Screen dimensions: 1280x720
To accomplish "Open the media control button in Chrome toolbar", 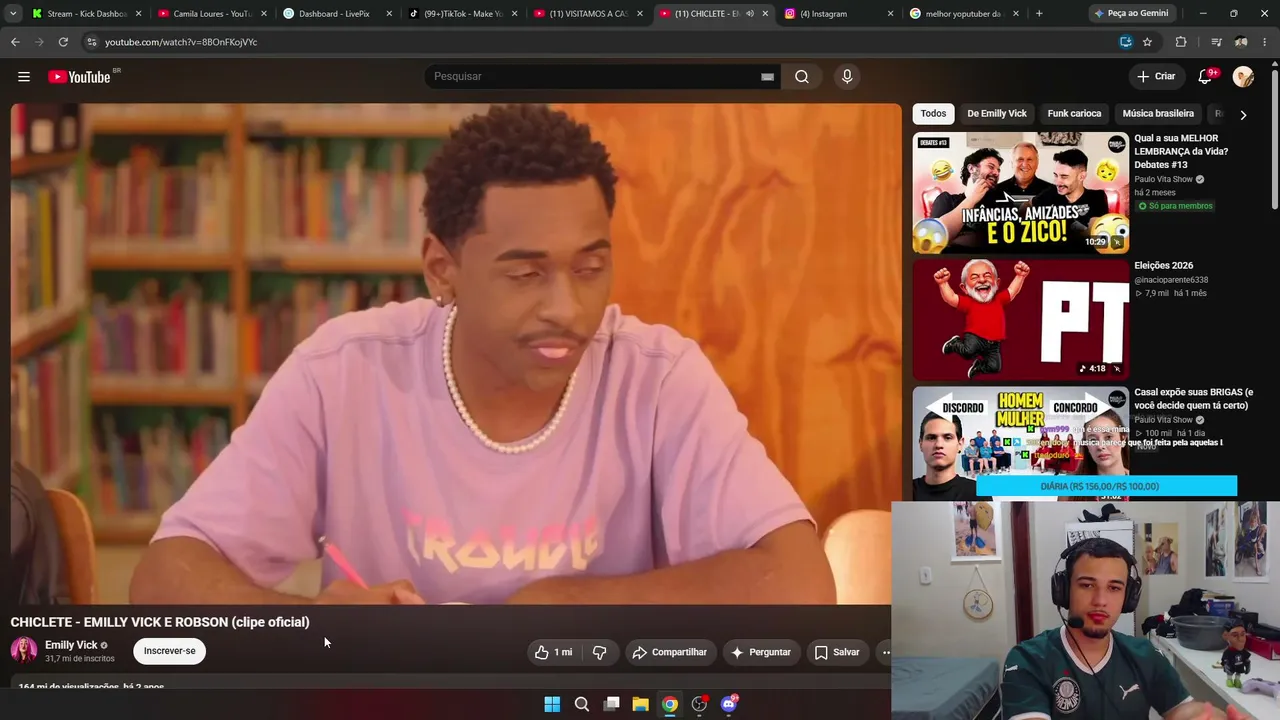I will point(1216,42).
